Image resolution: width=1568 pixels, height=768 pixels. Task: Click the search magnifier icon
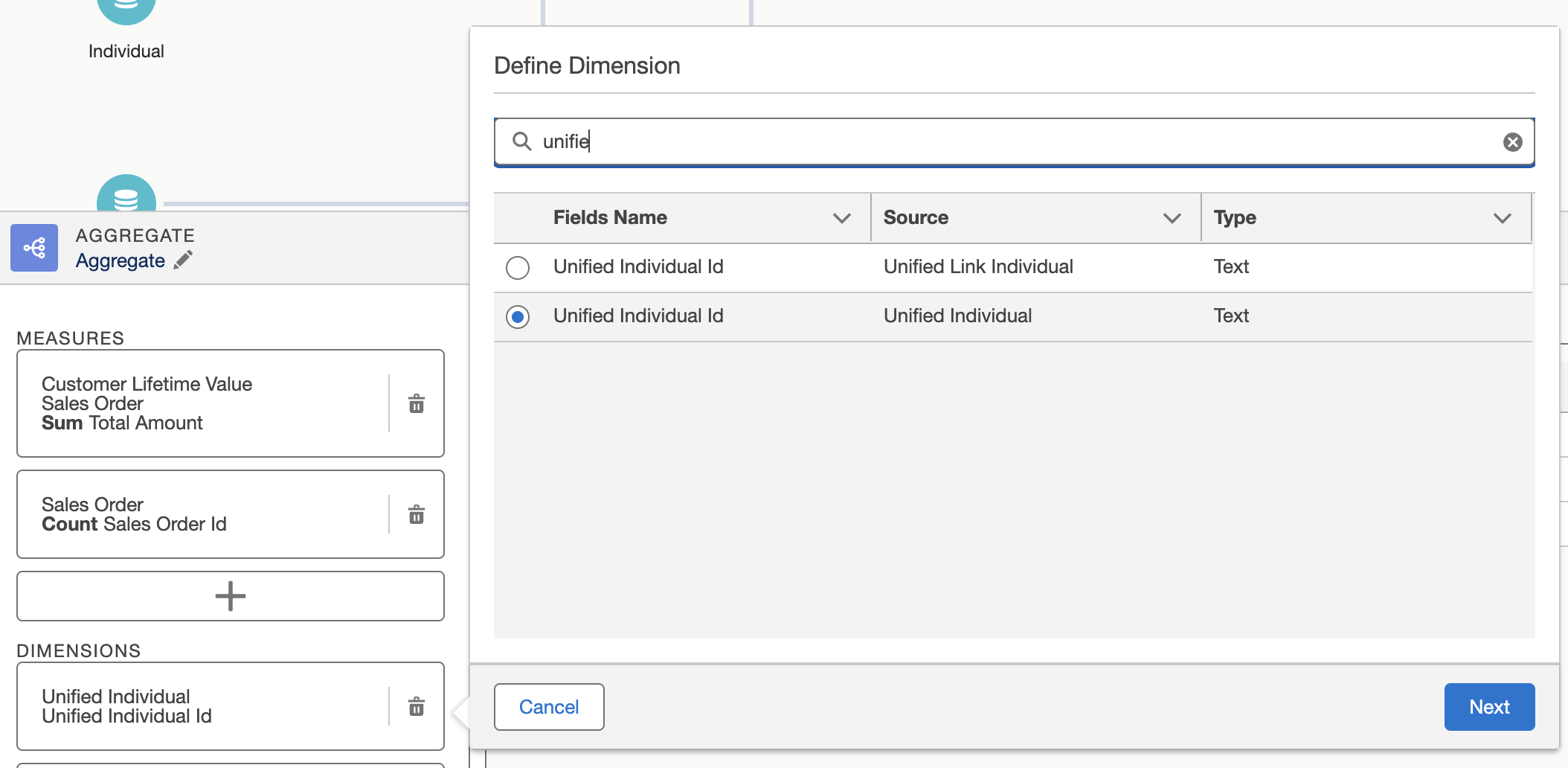coord(522,141)
